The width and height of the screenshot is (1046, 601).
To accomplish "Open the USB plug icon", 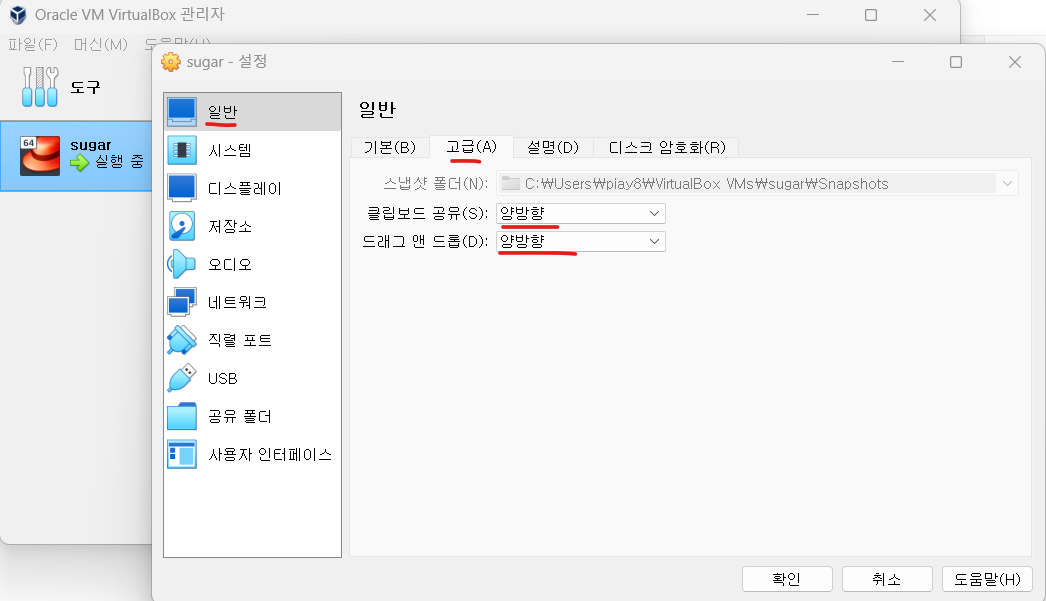I will [181, 378].
